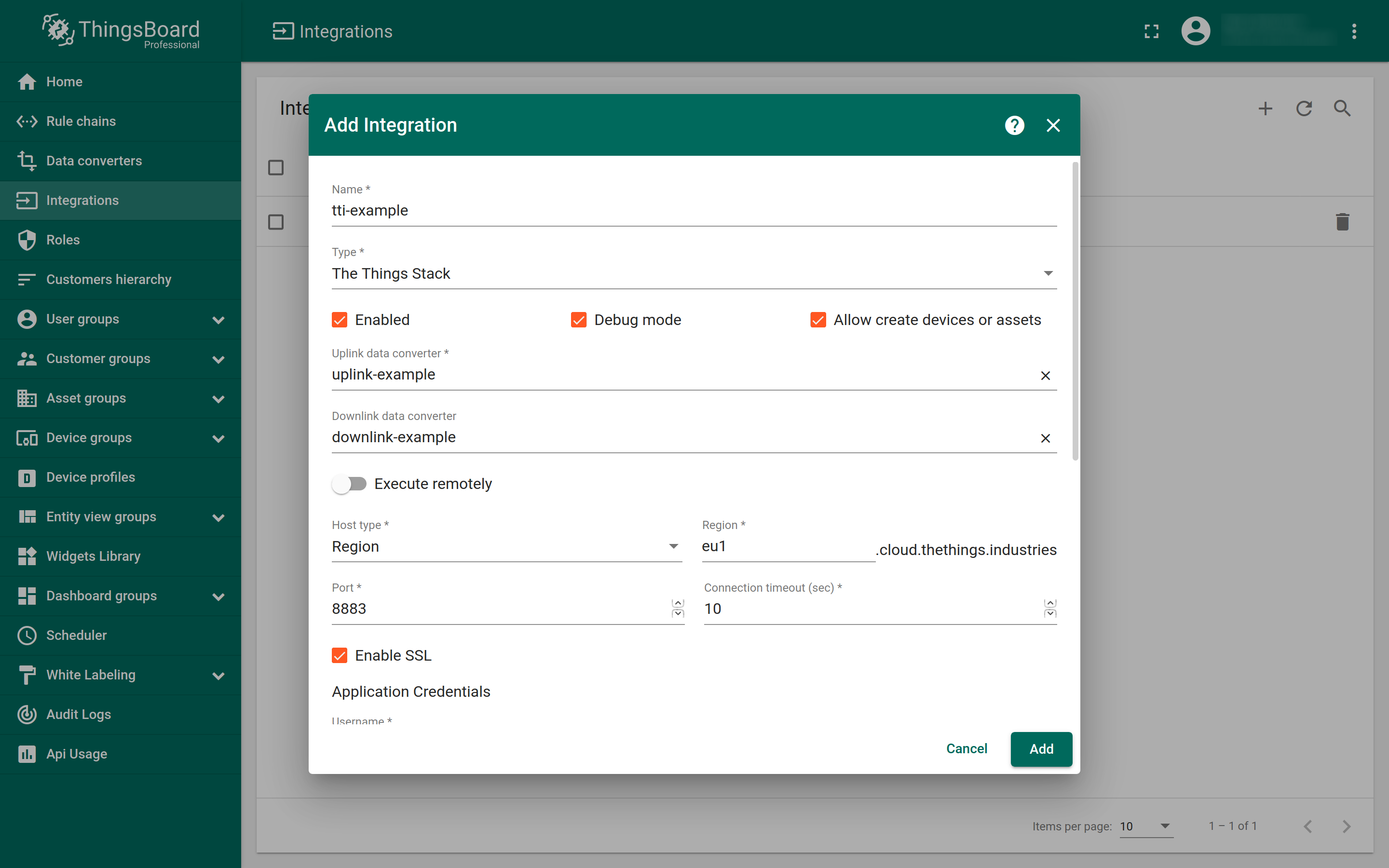The width and height of the screenshot is (1389, 868).
Task: Enable Execute remotely toggle switch
Action: 349,484
